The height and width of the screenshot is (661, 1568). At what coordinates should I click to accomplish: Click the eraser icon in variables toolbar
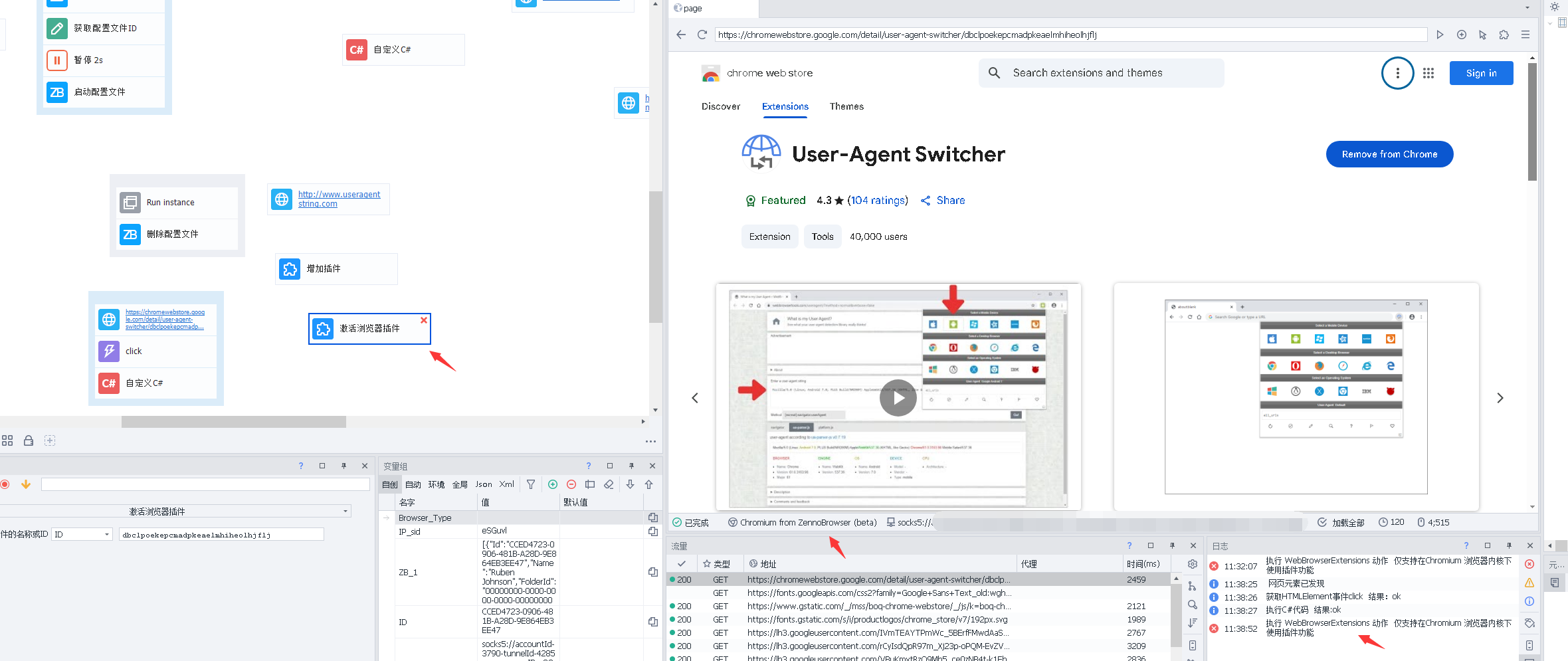coord(609,484)
